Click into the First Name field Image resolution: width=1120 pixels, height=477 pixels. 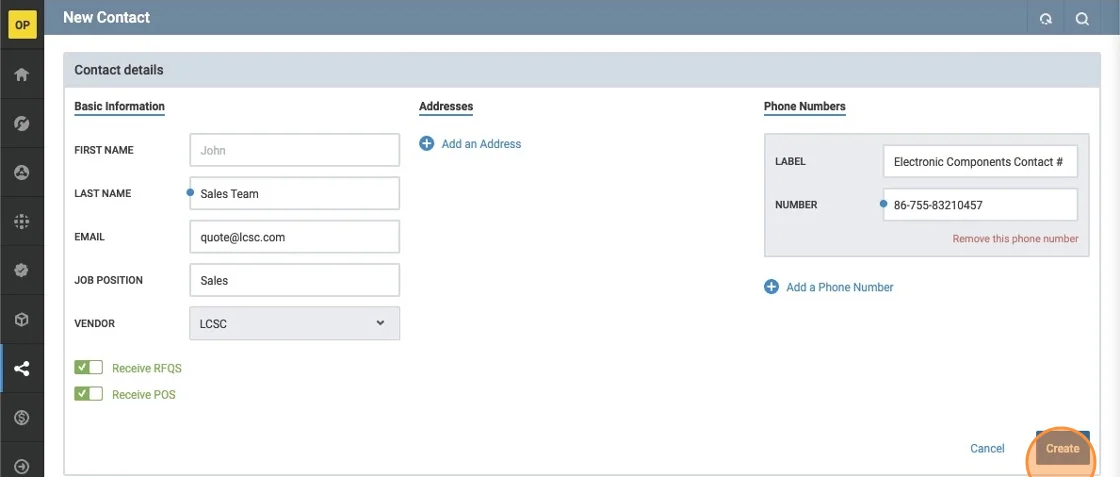294,151
